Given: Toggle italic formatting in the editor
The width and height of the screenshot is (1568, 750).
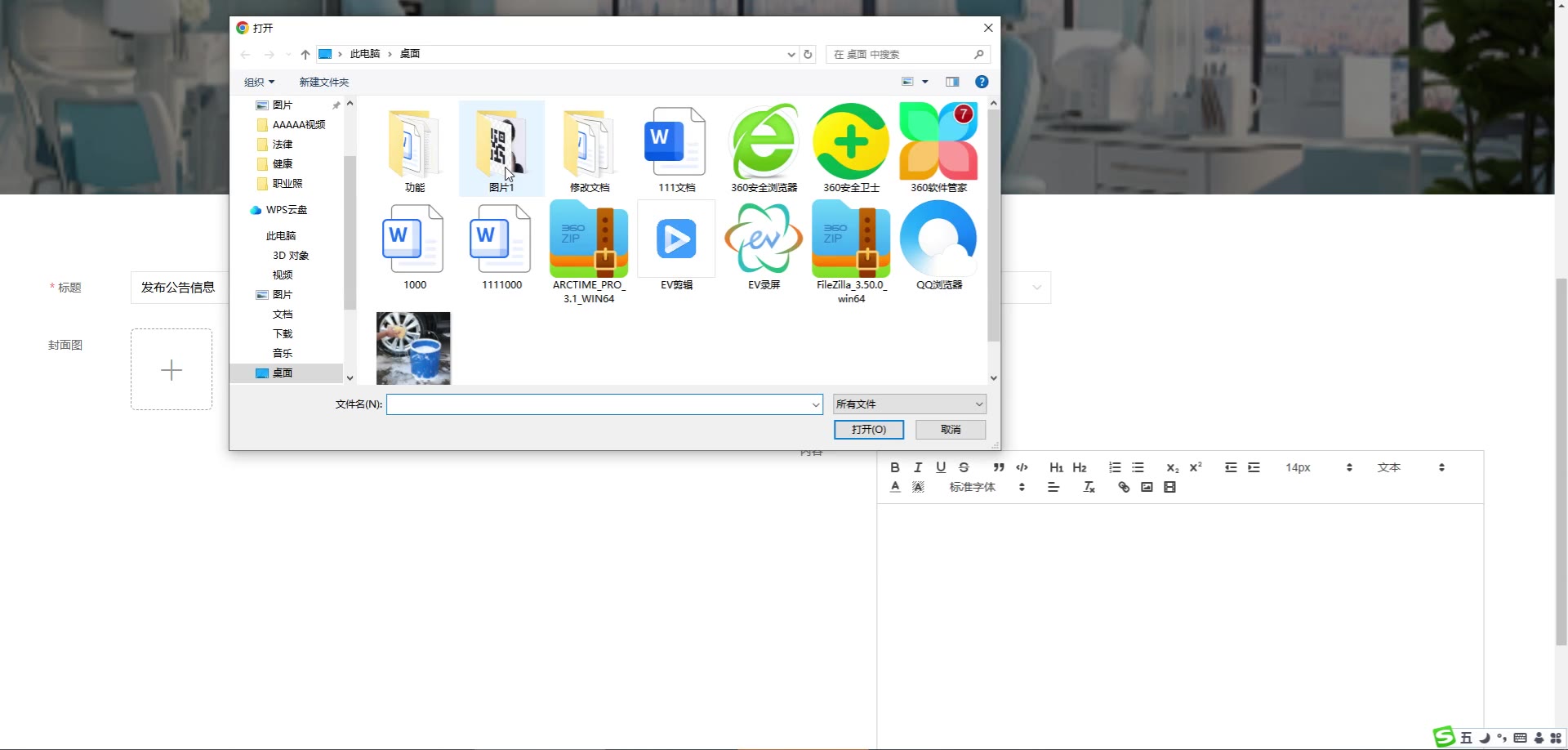Looking at the screenshot, I should pyautogui.click(x=918, y=467).
